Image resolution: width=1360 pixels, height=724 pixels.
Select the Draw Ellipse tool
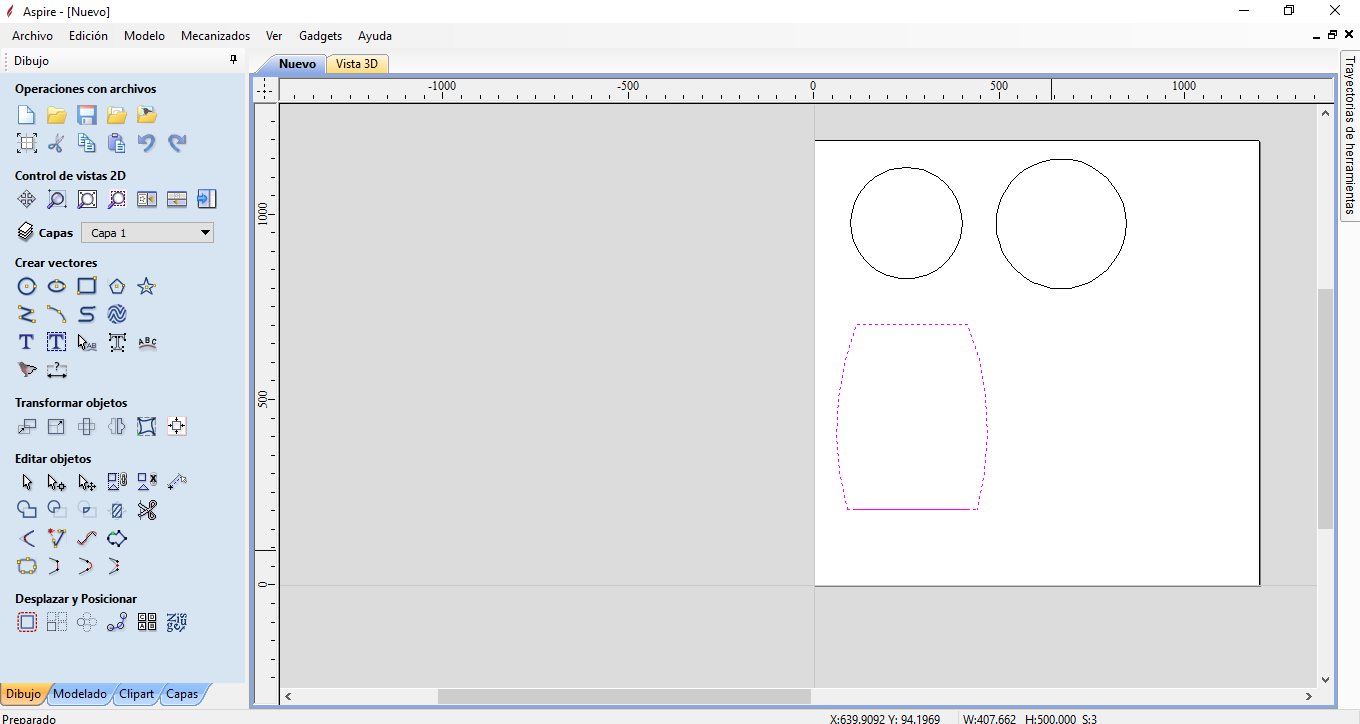pos(57,287)
